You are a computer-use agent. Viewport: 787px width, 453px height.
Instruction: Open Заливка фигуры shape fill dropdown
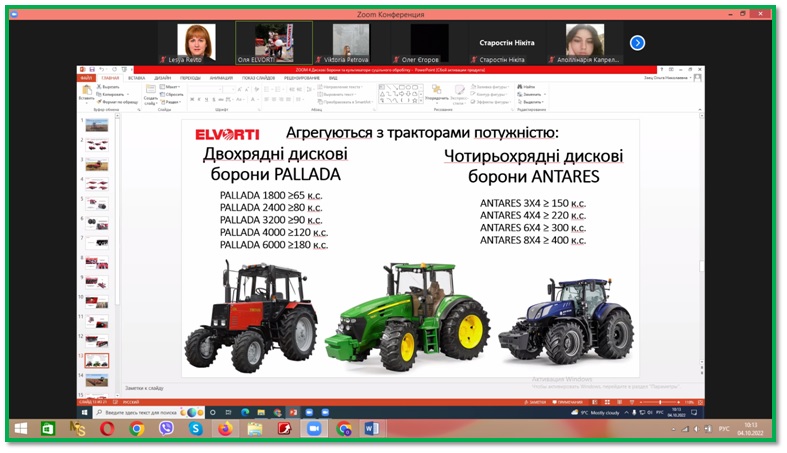tap(490, 87)
